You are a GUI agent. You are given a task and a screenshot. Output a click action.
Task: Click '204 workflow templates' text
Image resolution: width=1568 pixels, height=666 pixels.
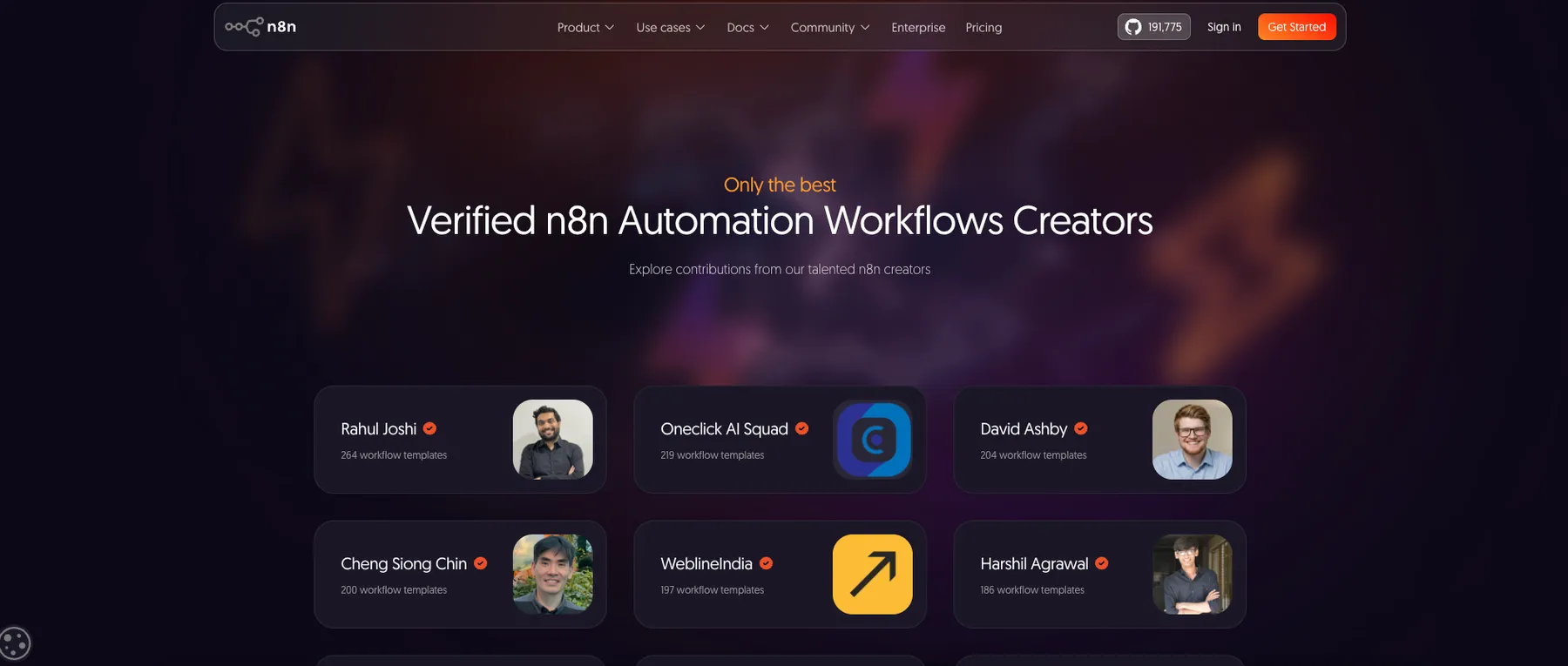point(1033,455)
